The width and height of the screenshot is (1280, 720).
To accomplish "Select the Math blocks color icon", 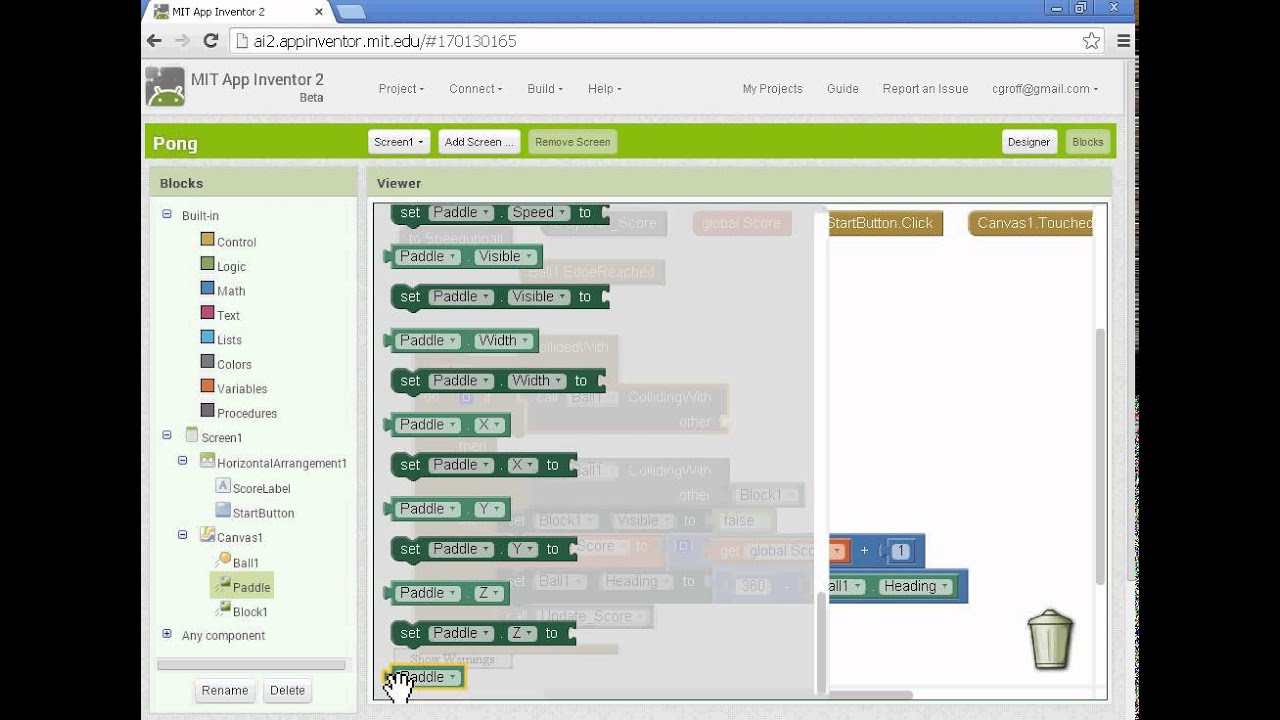I will coord(208,289).
